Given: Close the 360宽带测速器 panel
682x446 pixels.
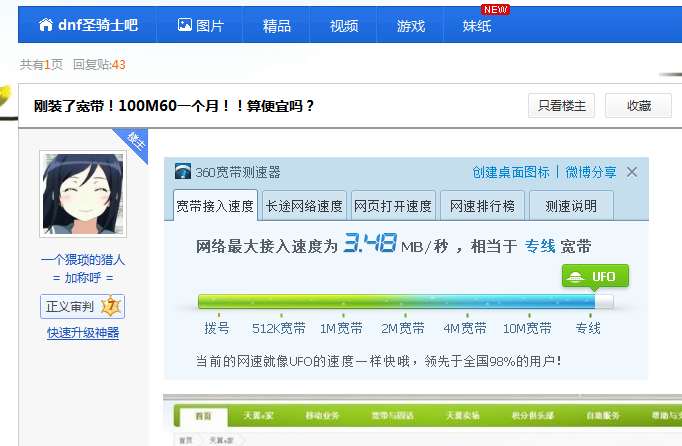Looking at the screenshot, I should pos(632,172).
